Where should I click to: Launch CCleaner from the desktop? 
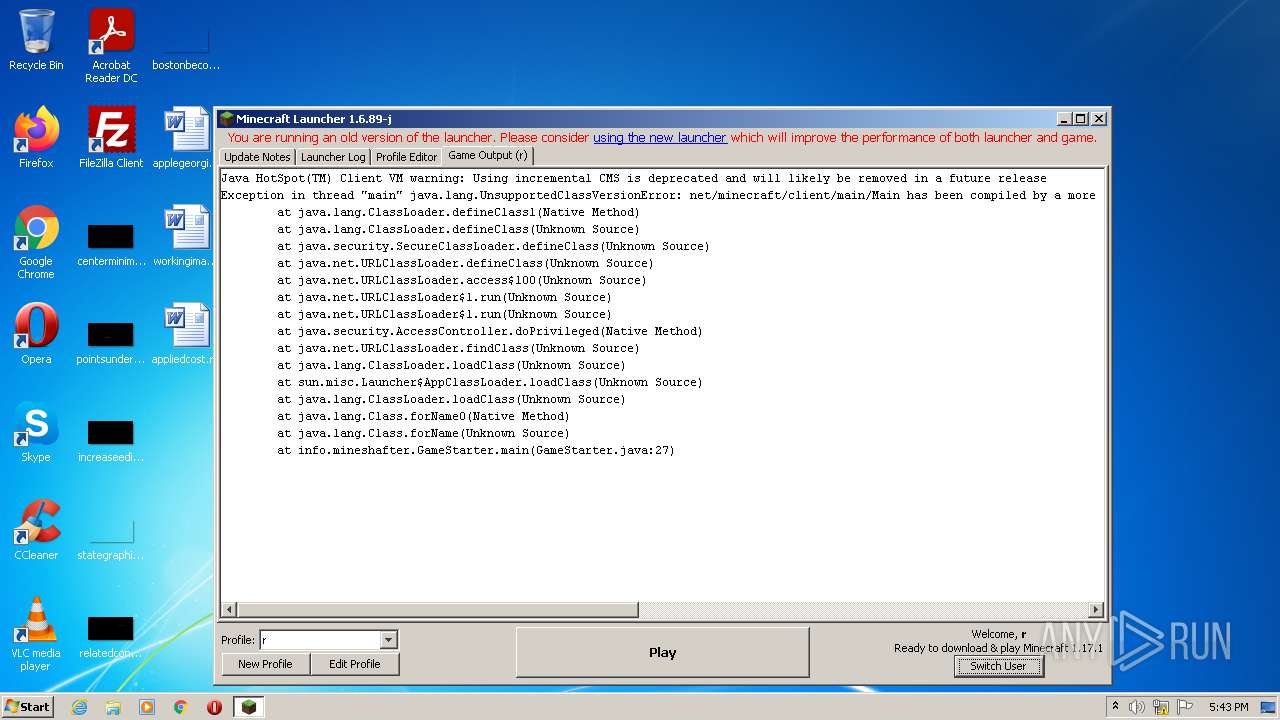coord(36,530)
